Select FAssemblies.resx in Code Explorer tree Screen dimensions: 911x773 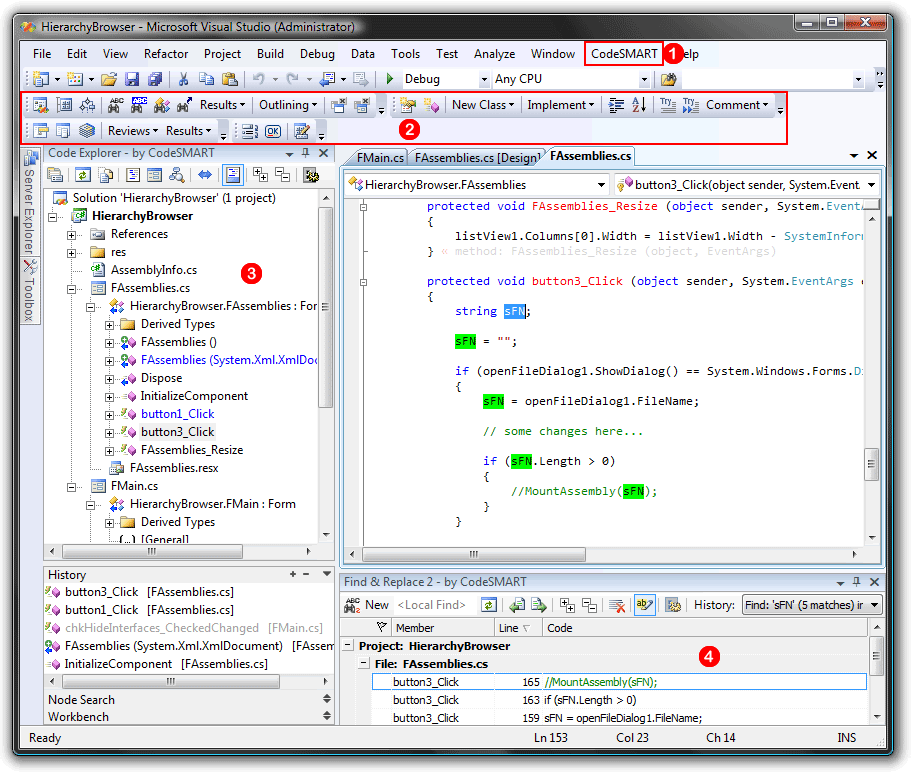174,468
